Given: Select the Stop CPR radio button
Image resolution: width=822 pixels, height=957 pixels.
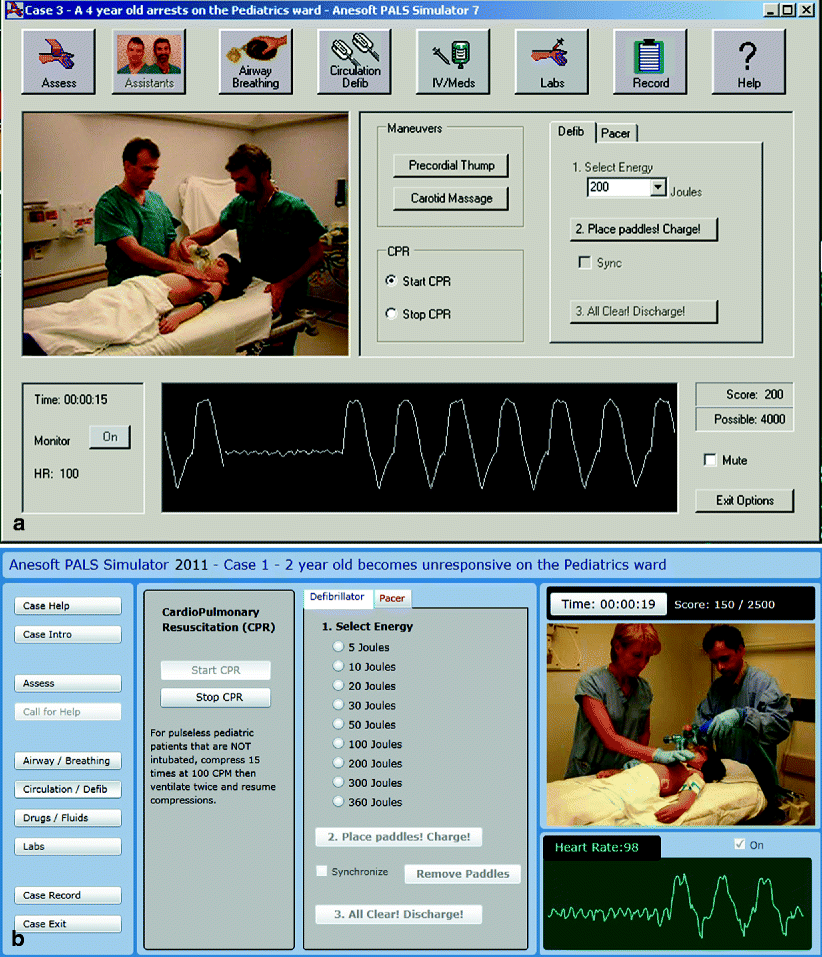Looking at the screenshot, I should pyautogui.click(x=391, y=314).
